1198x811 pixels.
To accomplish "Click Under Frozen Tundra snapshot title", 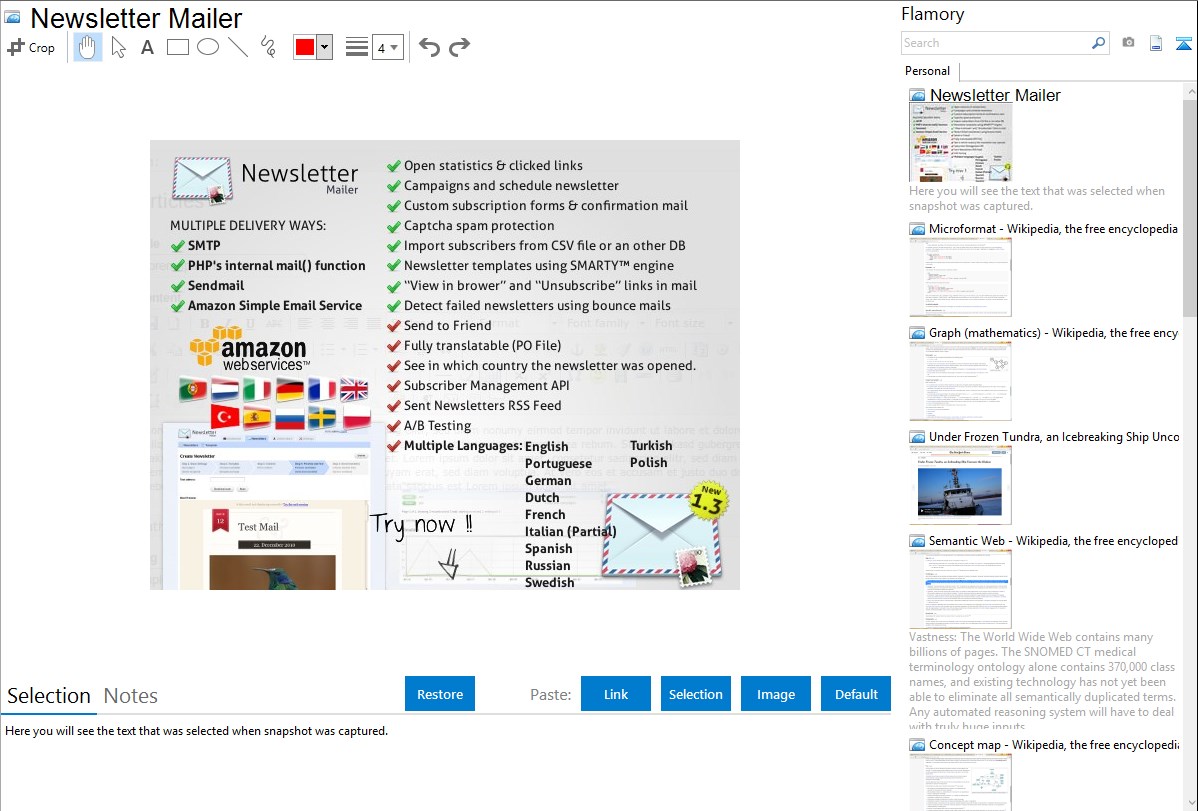I will coord(1054,436).
